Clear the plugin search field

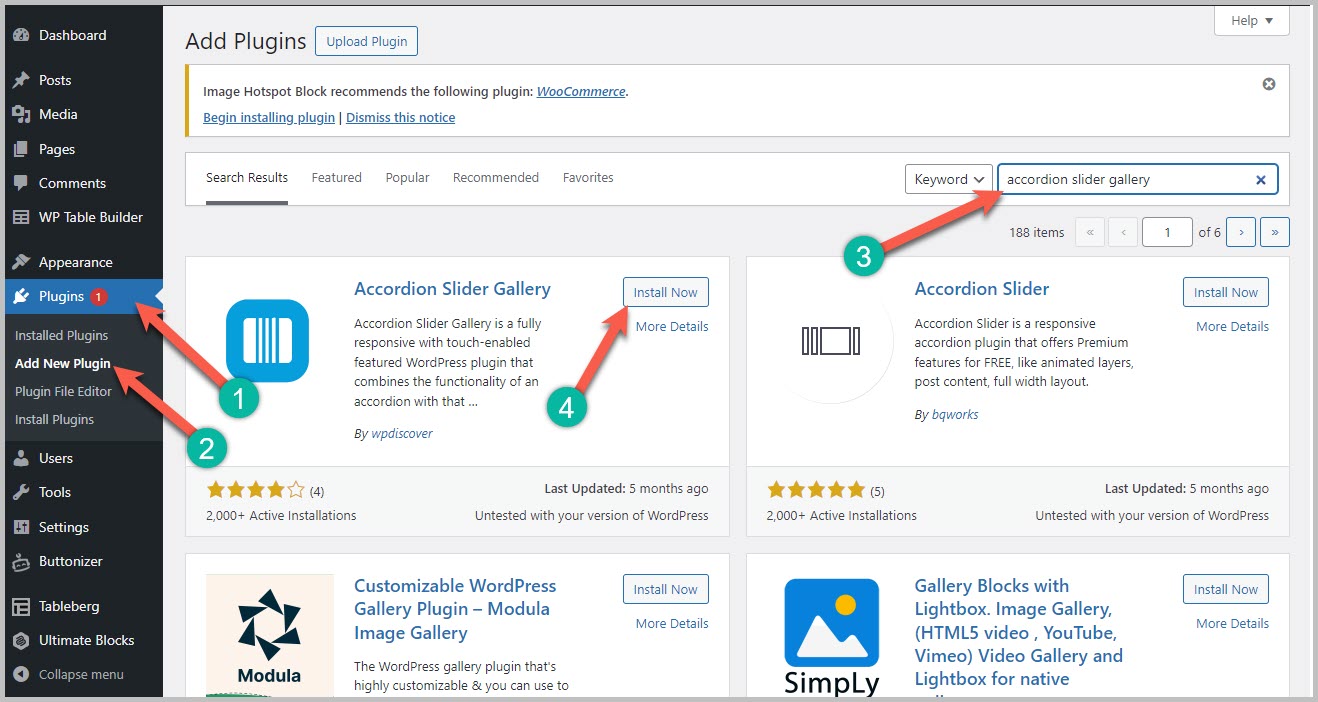pos(1261,180)
